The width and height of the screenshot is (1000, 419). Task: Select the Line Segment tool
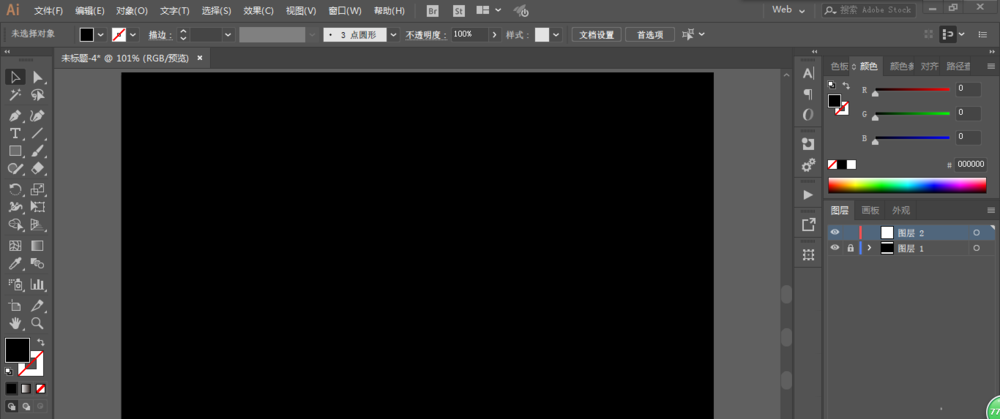[x=38, y=133]
